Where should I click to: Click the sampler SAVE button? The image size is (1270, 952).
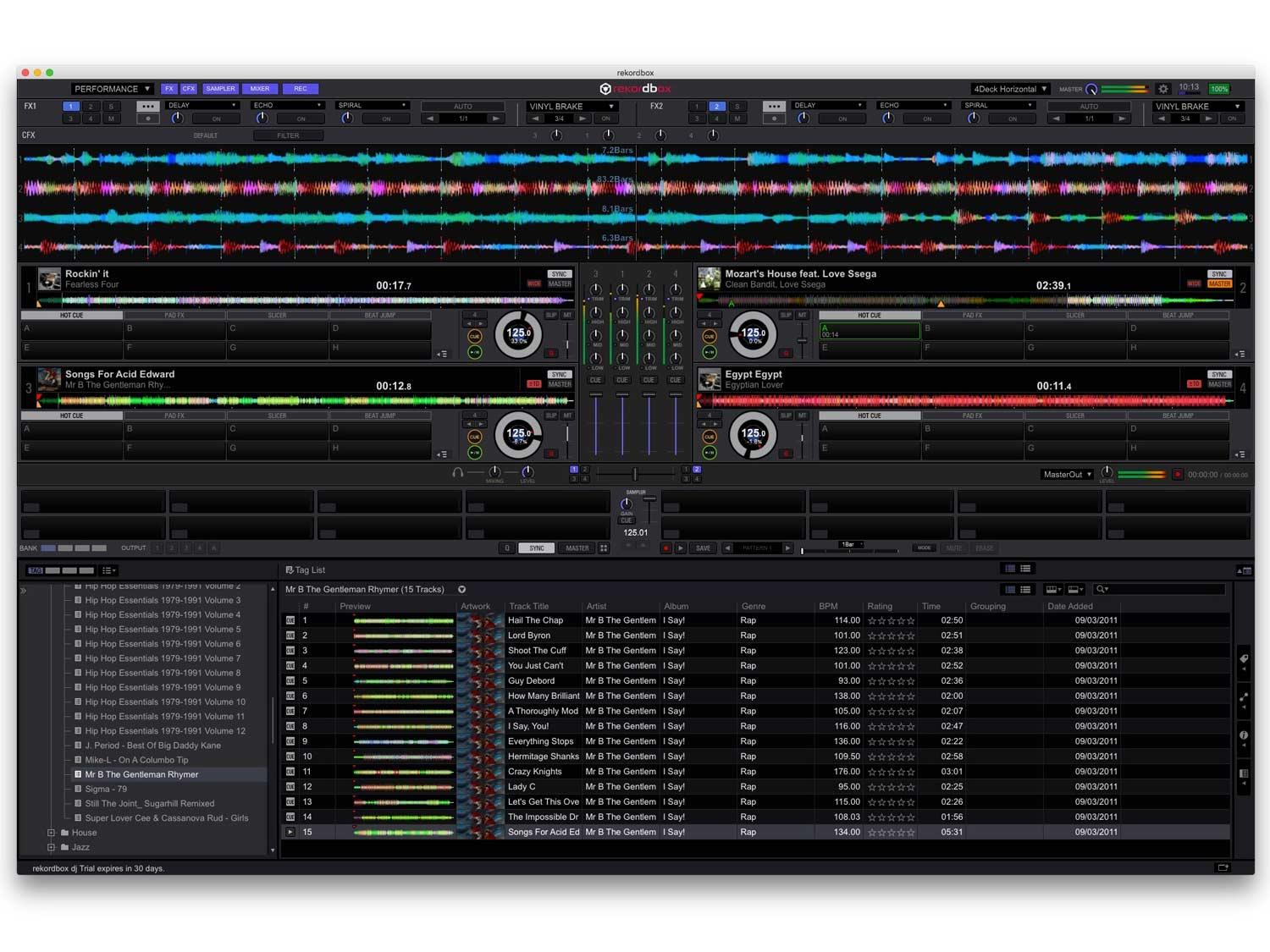pos(703,548)
